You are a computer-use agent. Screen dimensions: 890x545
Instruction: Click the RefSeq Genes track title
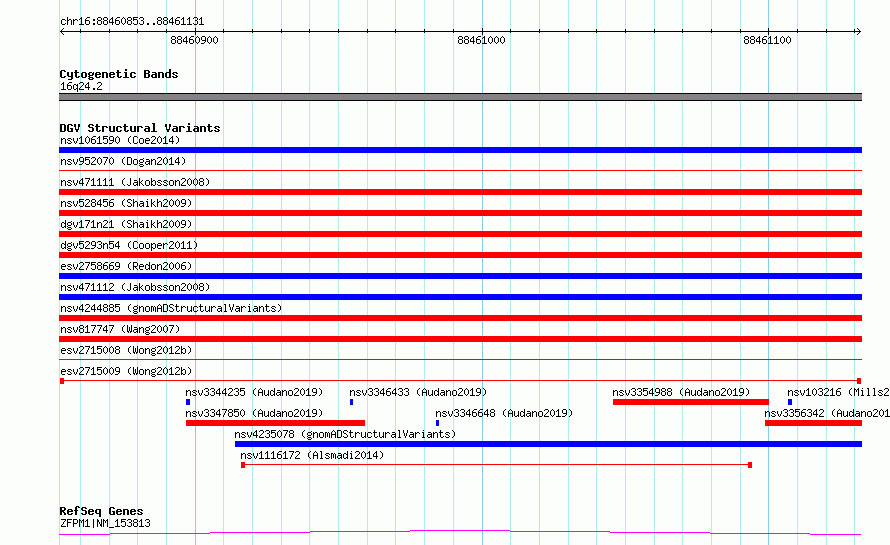pos(101,511)
